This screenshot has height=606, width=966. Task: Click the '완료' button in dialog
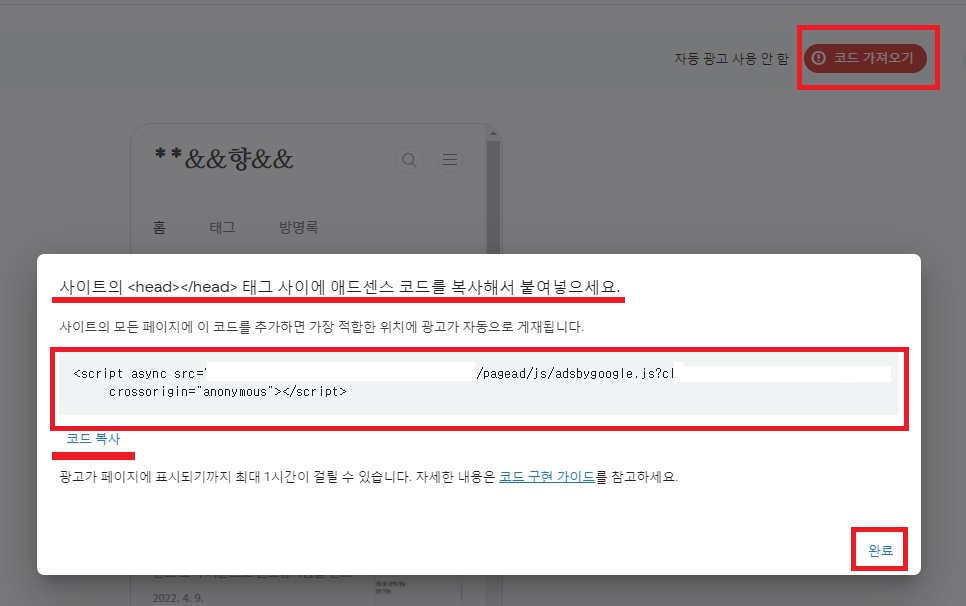pyautogui.click(x=880, y=551)
